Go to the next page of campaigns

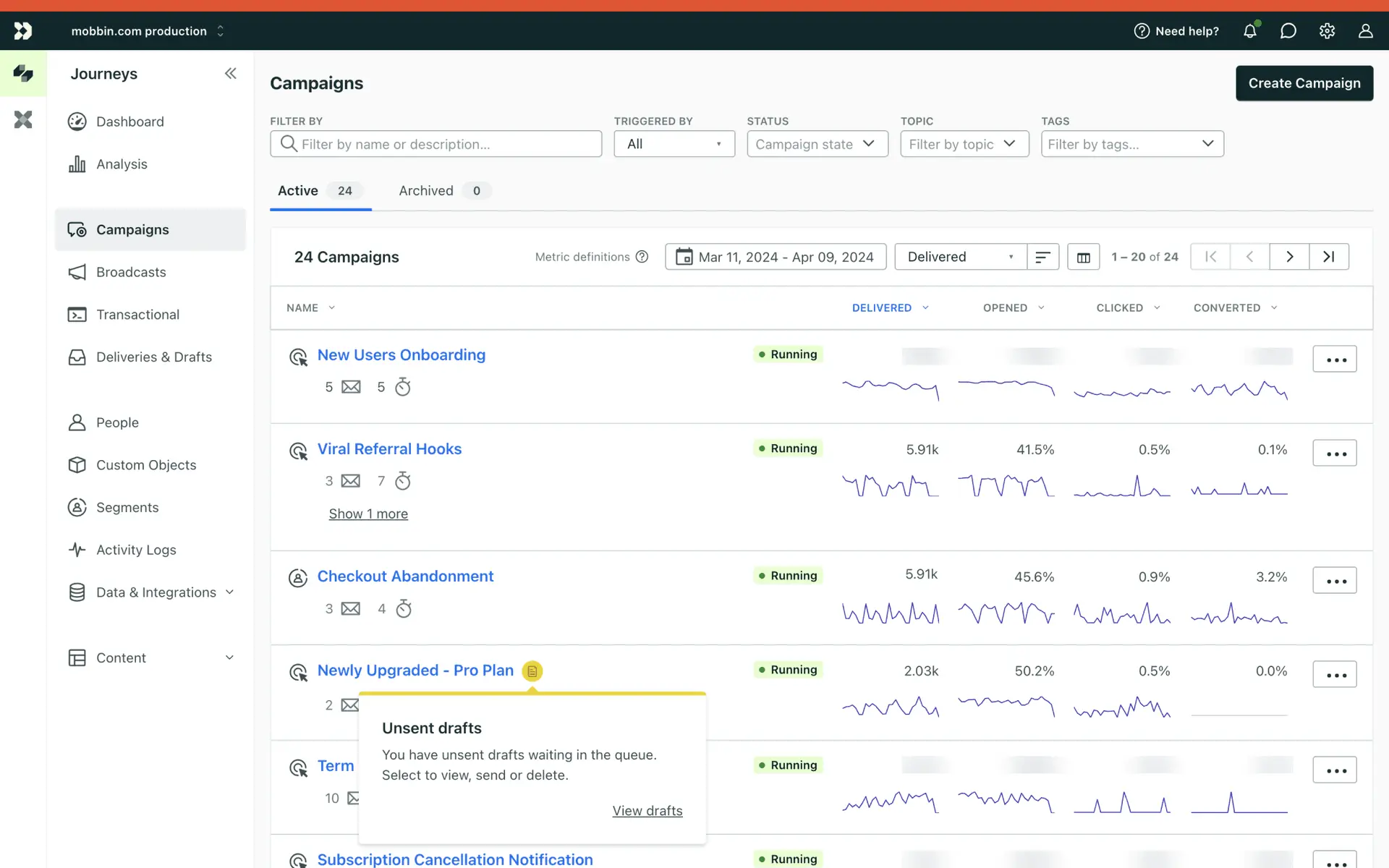tap(1289, 257)
